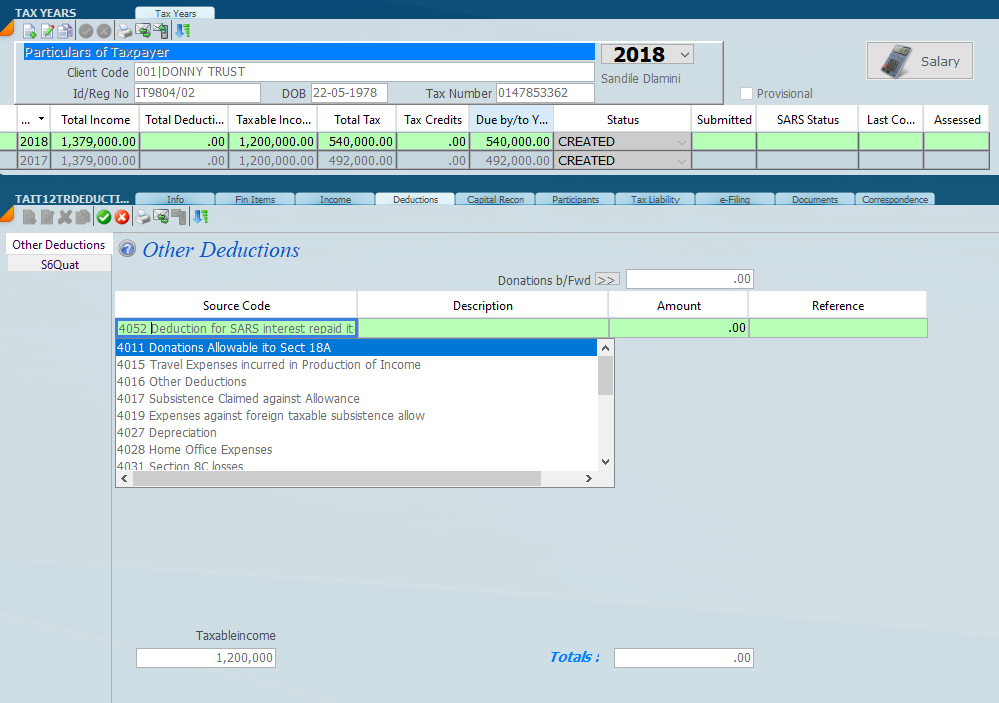Click the Tax Number input field
Viewport: 999px width, 703px height.
tap(545, 93)
